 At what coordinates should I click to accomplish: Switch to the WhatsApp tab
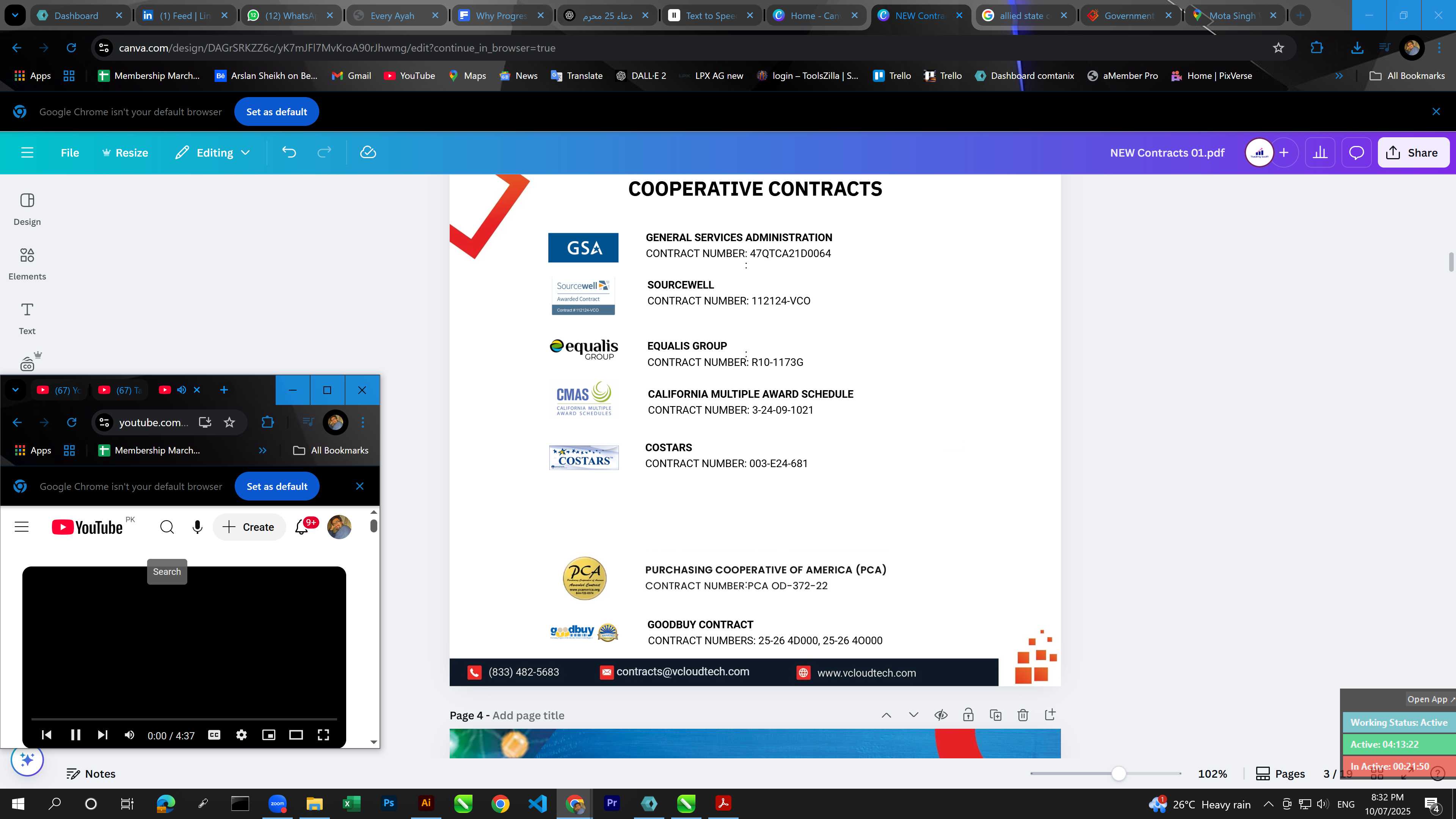[x=290, y=15]
